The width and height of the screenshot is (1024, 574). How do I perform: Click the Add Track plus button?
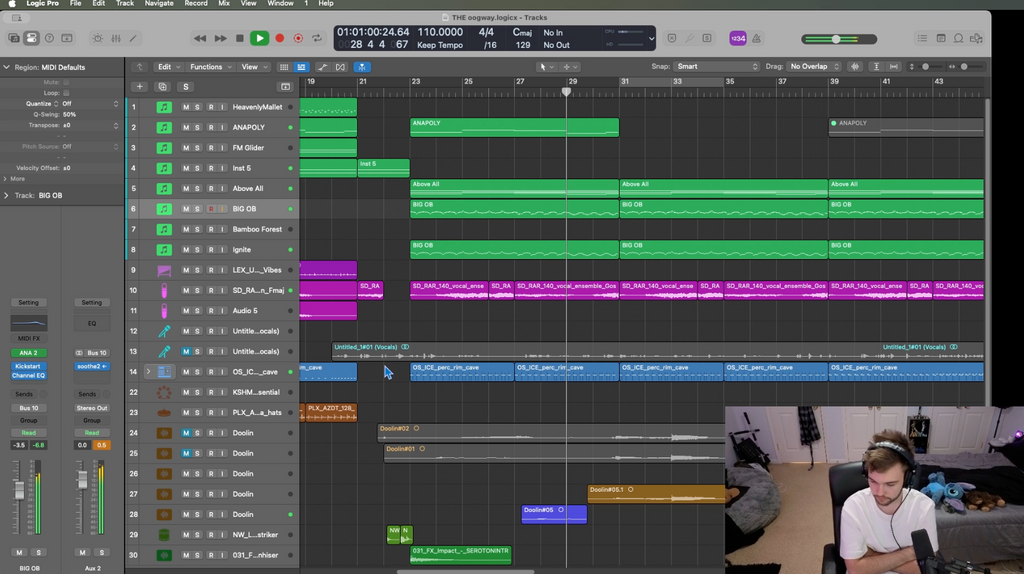pos(139,87)
